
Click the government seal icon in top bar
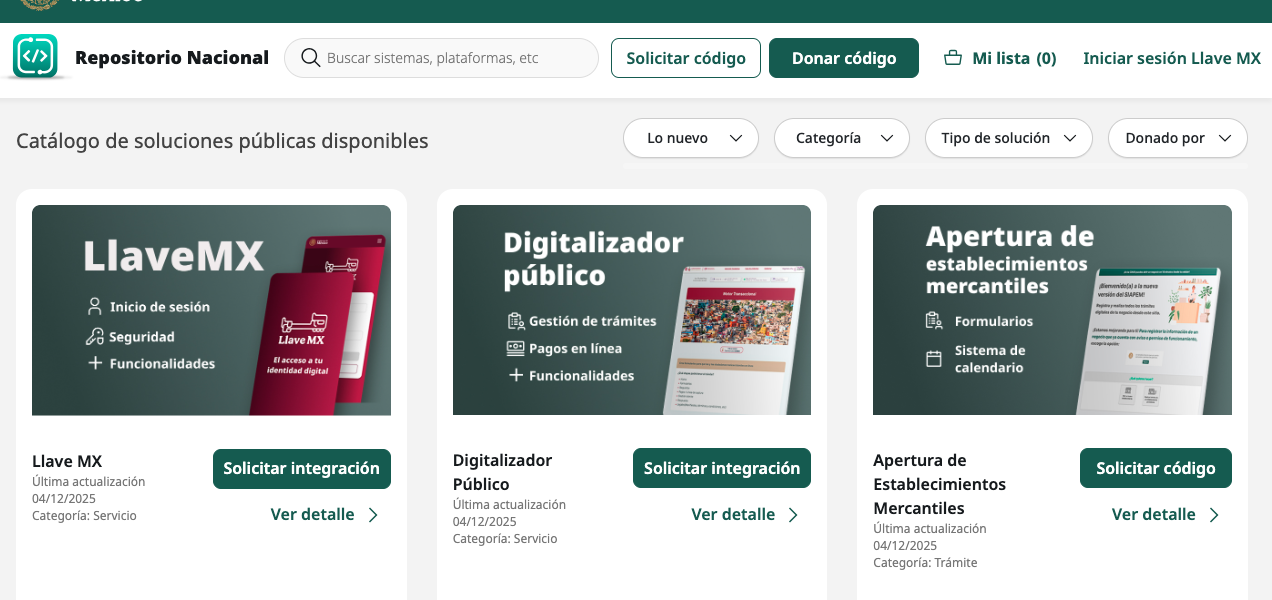click(x=40, y=5)
